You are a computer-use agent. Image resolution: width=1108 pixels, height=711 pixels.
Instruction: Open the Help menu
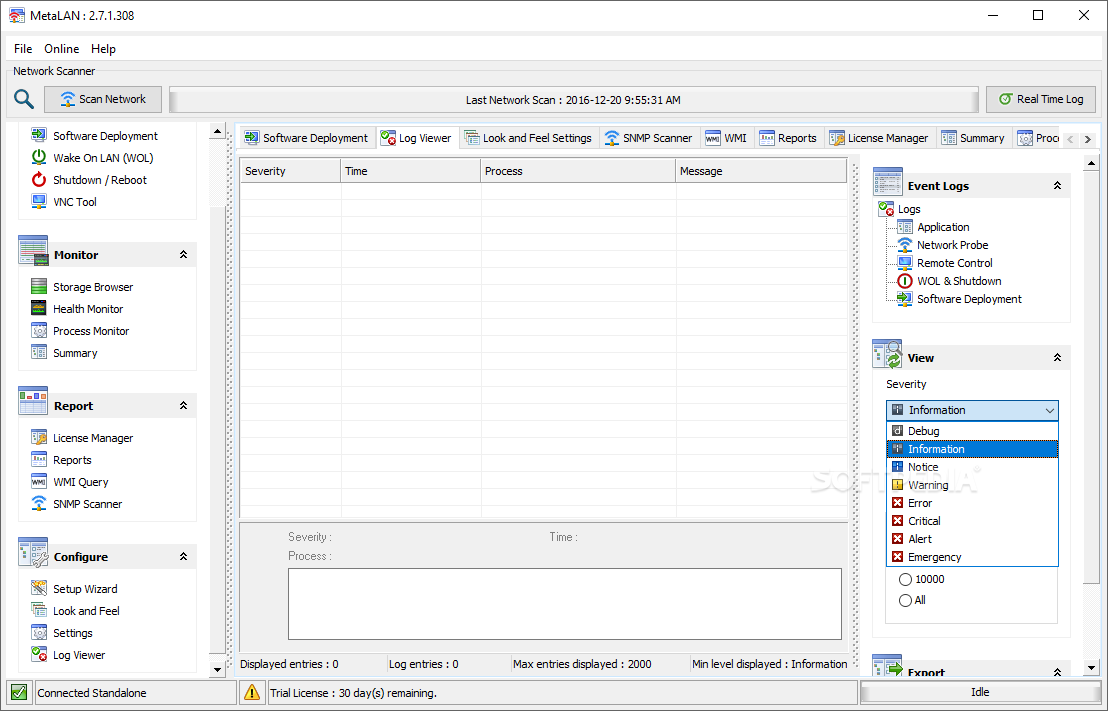coord(103,49)
